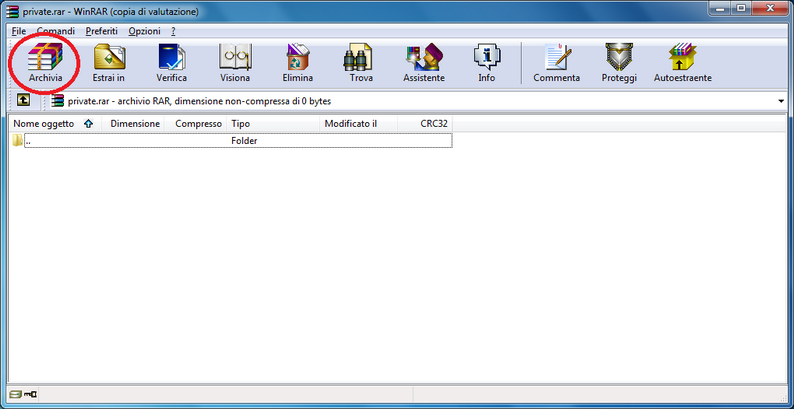Image resolution: width=794 pixels, height=409 pixels.
Task: Open the File menu
Action: coord(19,31)
